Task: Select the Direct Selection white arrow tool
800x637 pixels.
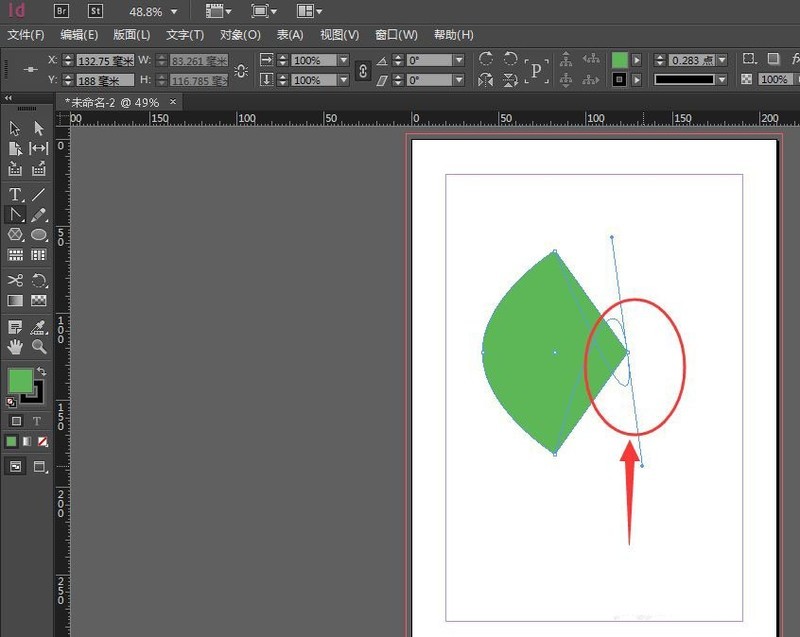Action: tap(39, 128)
